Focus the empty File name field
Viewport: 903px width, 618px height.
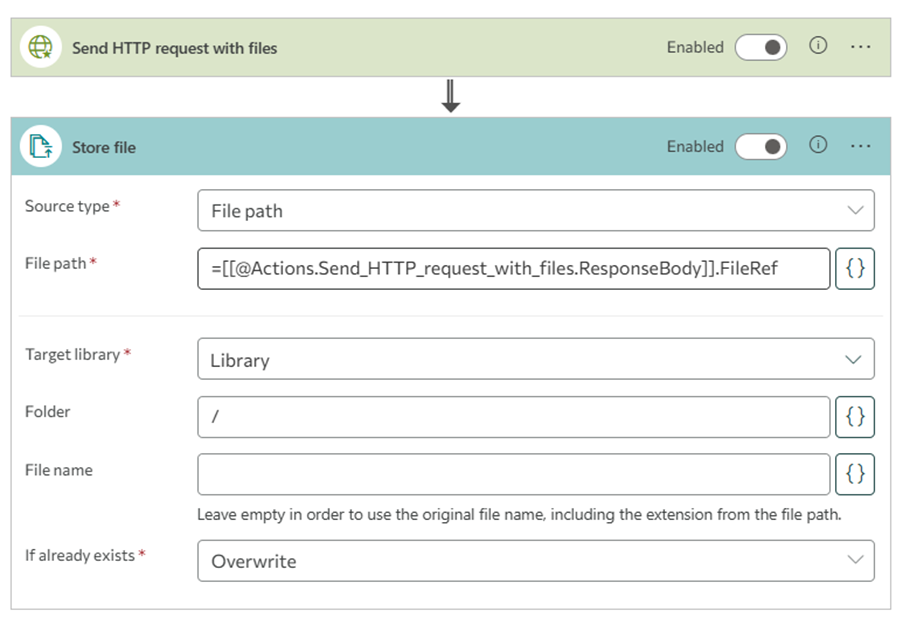tap(514, 474)
